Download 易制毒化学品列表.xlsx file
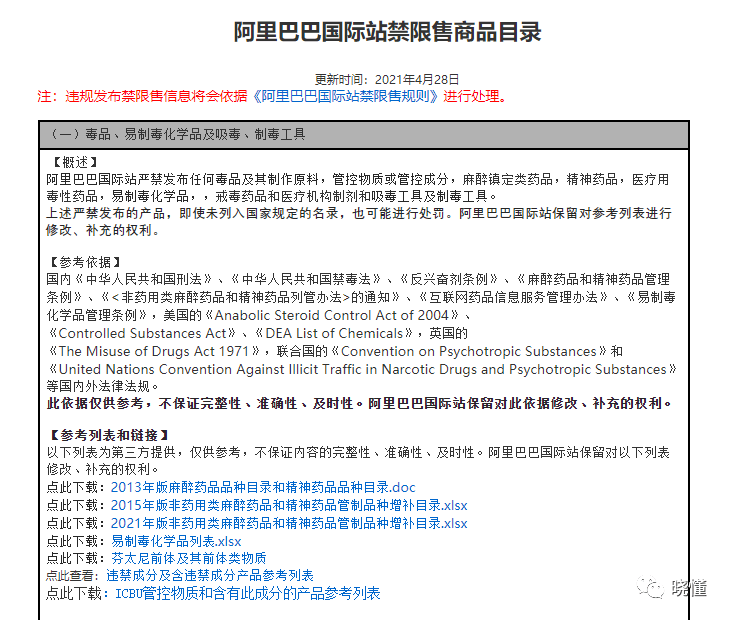Viewport: 730px width, 620px height. [x=176, y=541]
